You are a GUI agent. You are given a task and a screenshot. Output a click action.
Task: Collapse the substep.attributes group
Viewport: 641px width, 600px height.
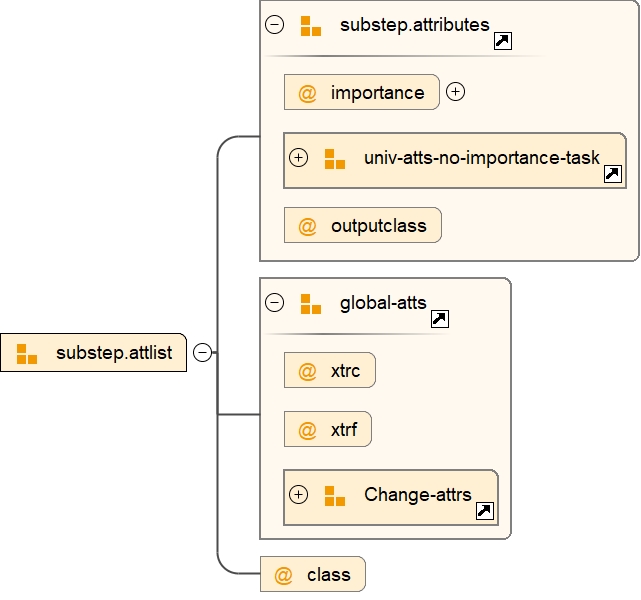(x=275, y=25)
